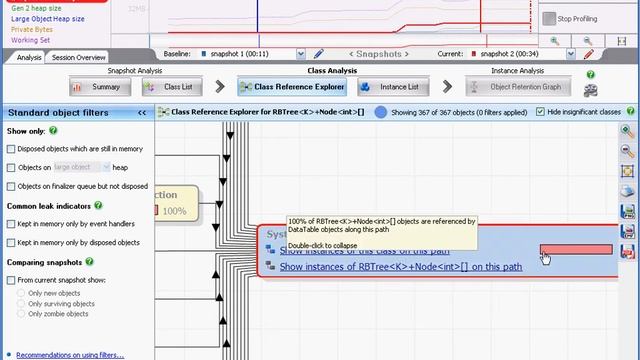Viewport: 640px width, 360px height.
Task: Save graph as PNG image icon
Action: tap(627, 211)
